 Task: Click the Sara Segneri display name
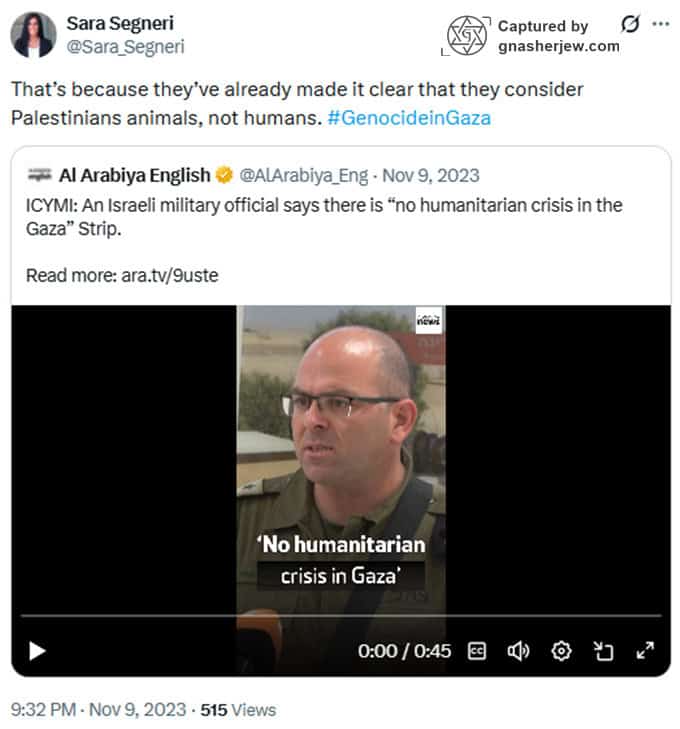pos(120,23)
